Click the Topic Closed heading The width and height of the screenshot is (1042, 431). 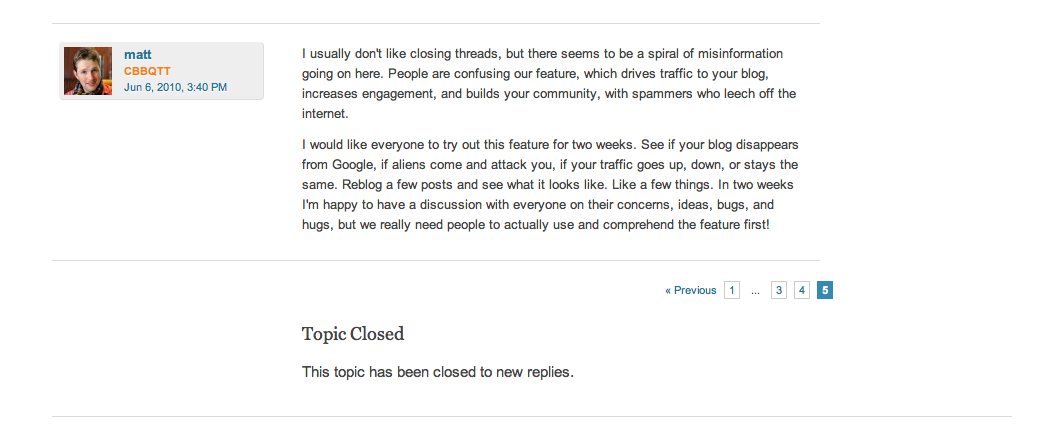tap(353, 334)
